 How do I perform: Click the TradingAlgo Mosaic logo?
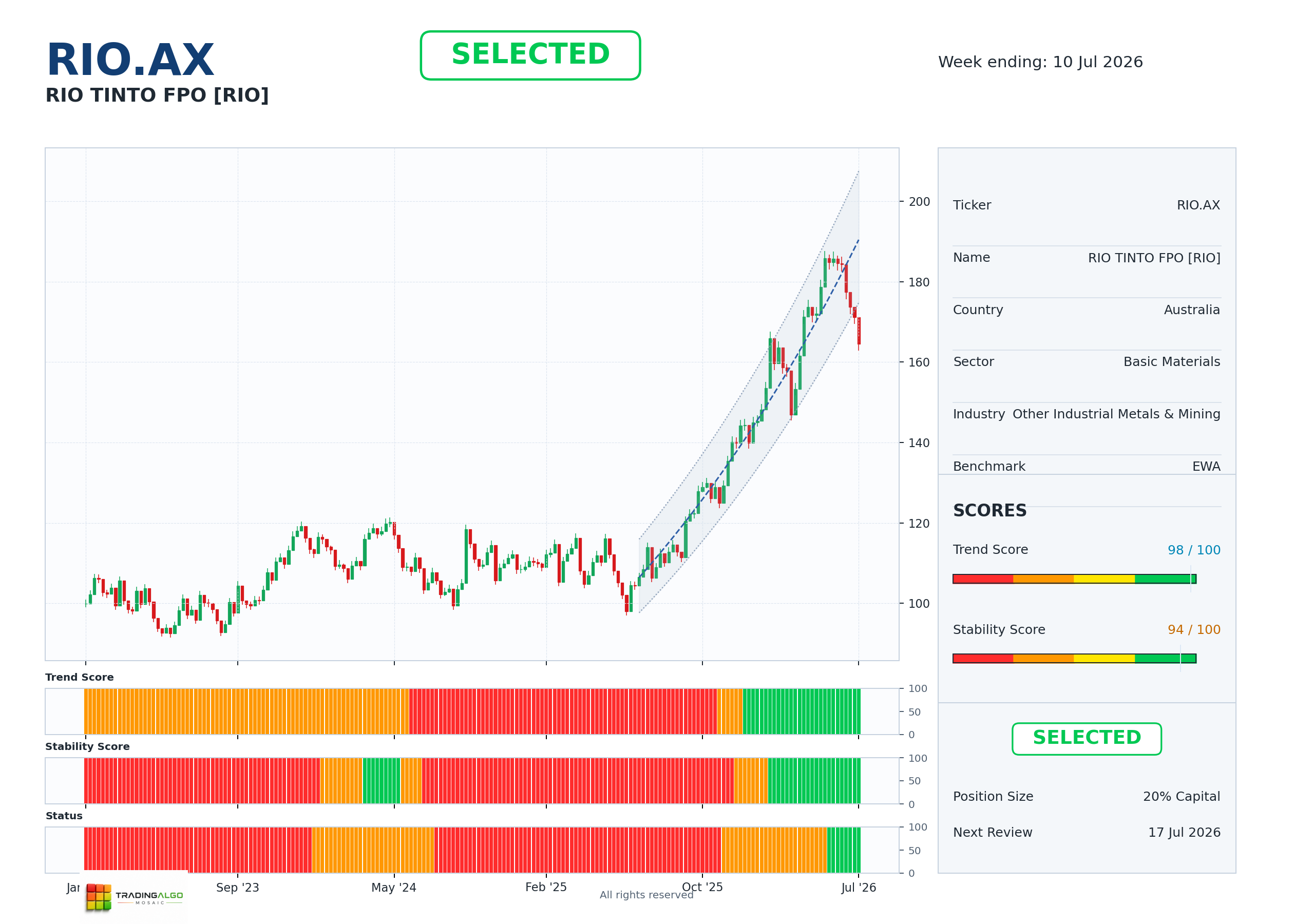135,897
